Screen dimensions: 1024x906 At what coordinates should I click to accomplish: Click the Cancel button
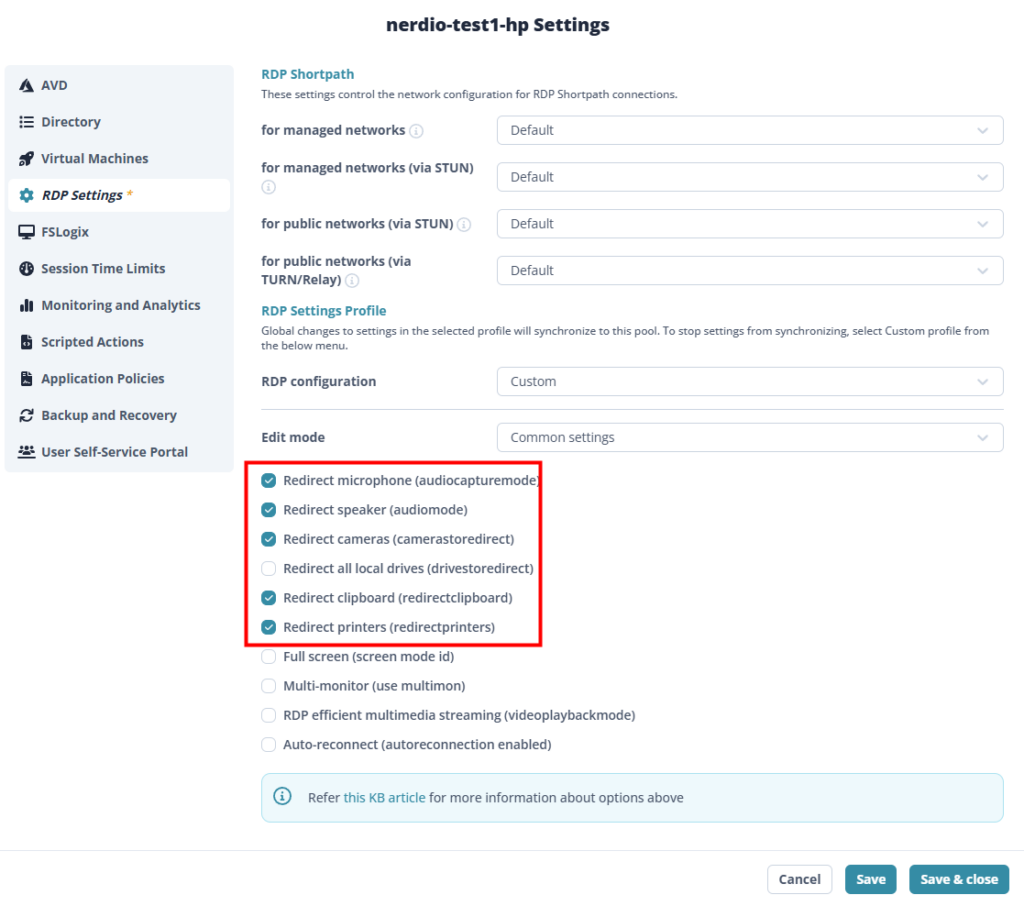pyautogui.click(x=799, y=879)
